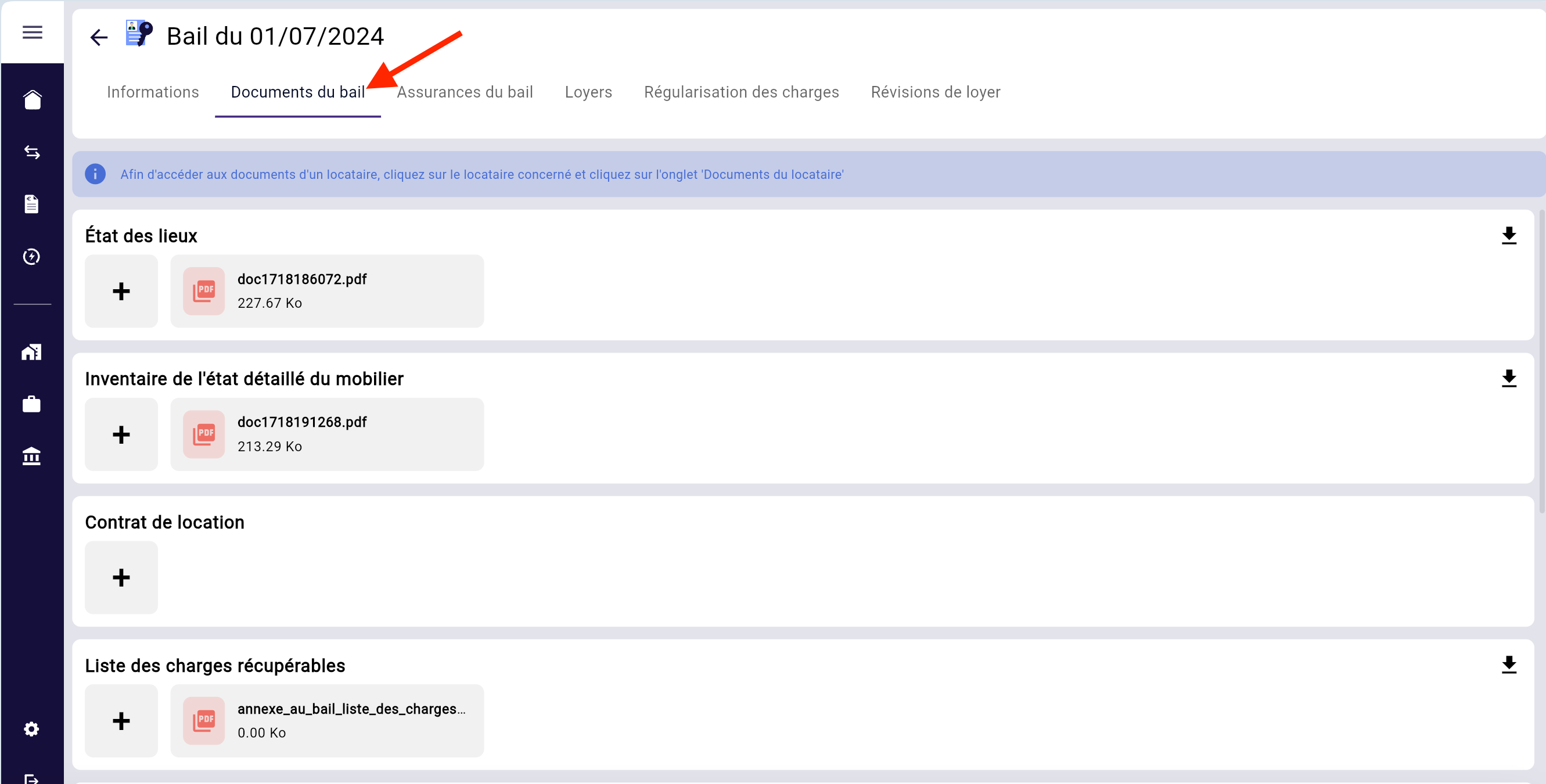The width and height of the screenshot is (1546, 784).
Task: Open the home icon in sidebar
Action: [33, 100]
